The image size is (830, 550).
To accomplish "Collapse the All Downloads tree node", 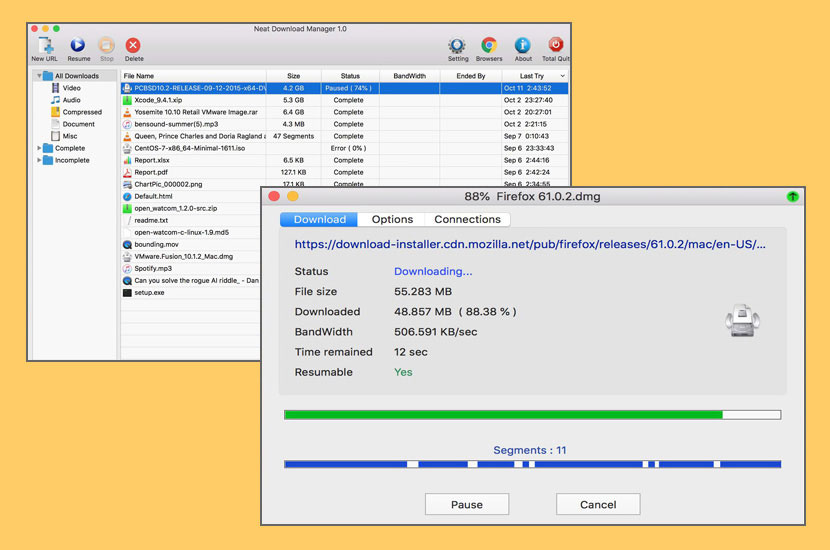I will pos(40,76).
